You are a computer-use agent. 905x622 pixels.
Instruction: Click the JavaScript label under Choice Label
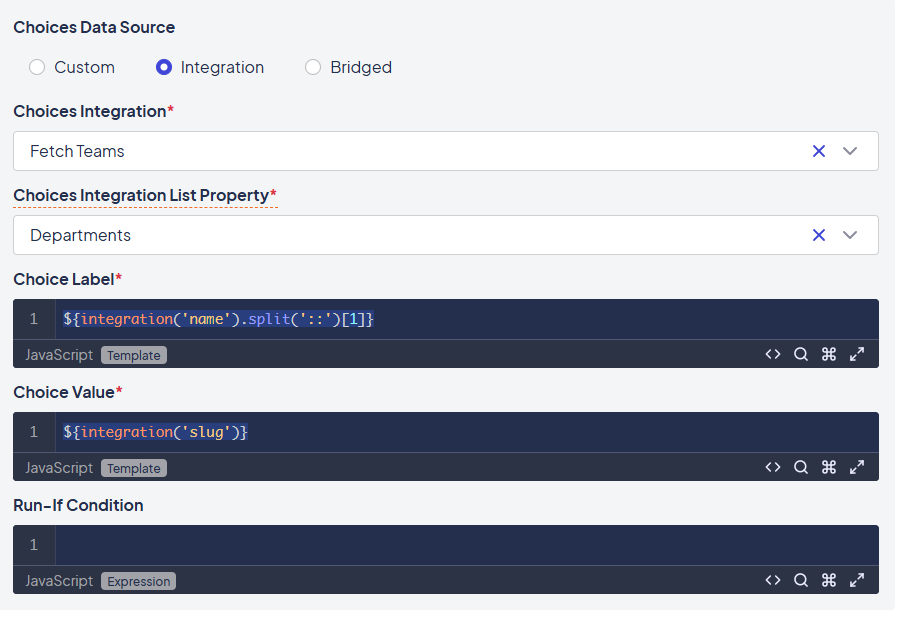tap(59, 355)
